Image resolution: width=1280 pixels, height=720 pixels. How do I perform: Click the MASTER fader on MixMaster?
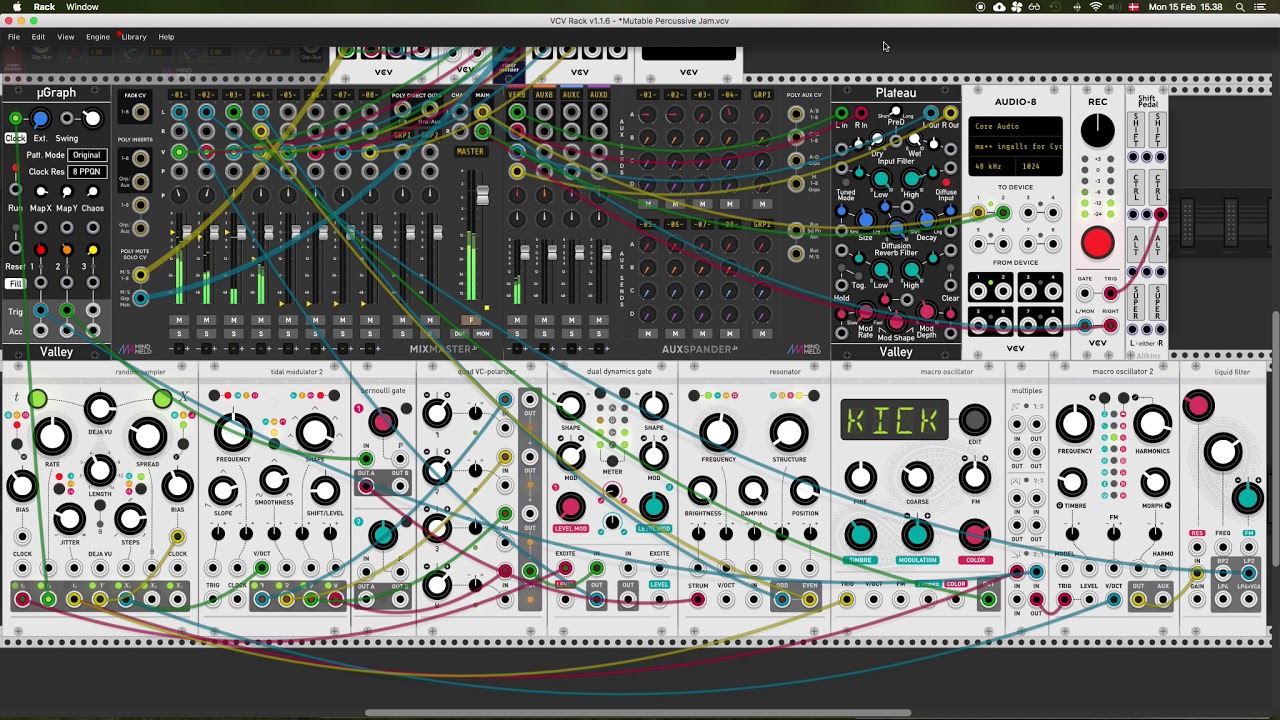pyautogui.click(x=483, y=195)
